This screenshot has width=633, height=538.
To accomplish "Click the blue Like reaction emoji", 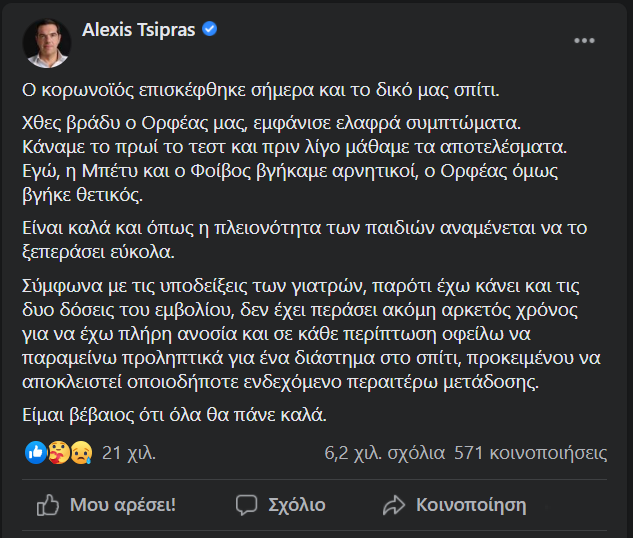I will click(37, 453).
